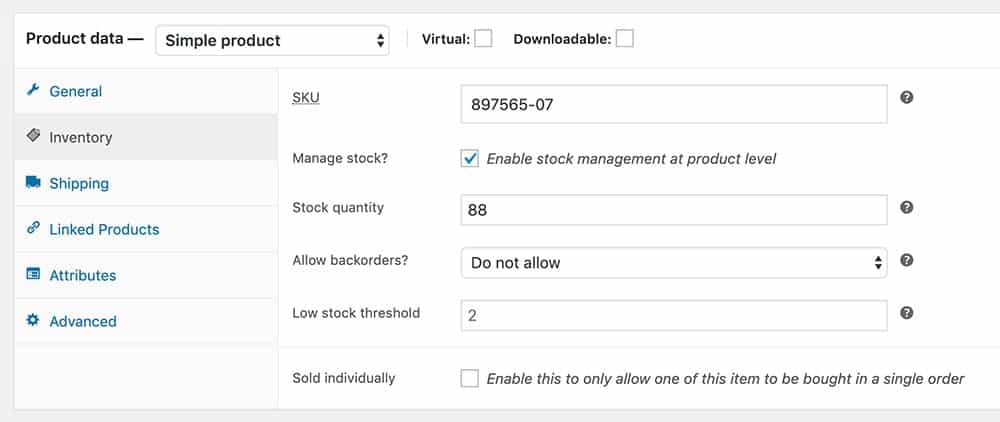Click the underlined 'SKU' label
The height and width of the screenshot is (422, 1000).
tap(306, 98)
